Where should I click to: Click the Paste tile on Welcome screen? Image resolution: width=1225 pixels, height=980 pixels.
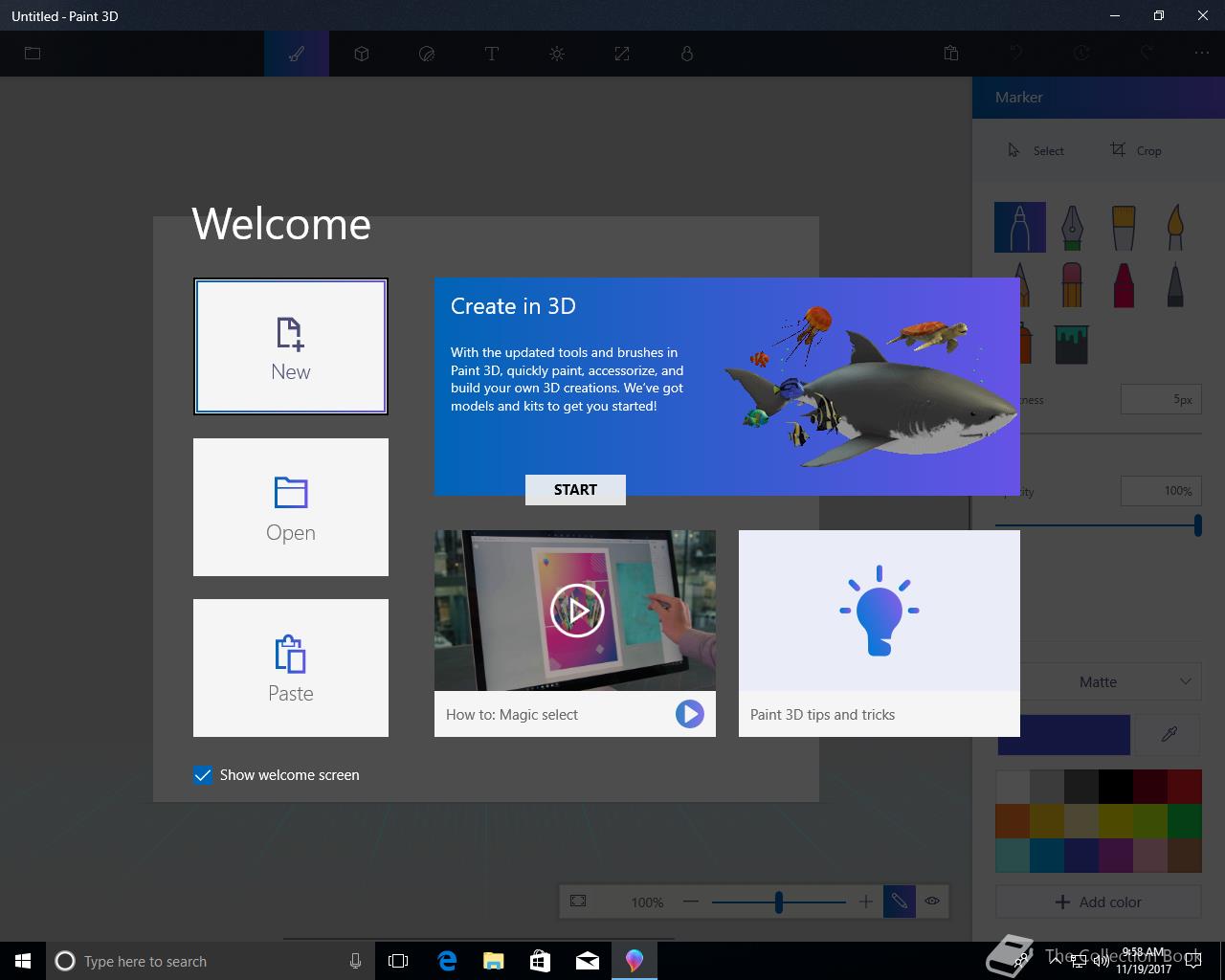(x=291, y=668)
